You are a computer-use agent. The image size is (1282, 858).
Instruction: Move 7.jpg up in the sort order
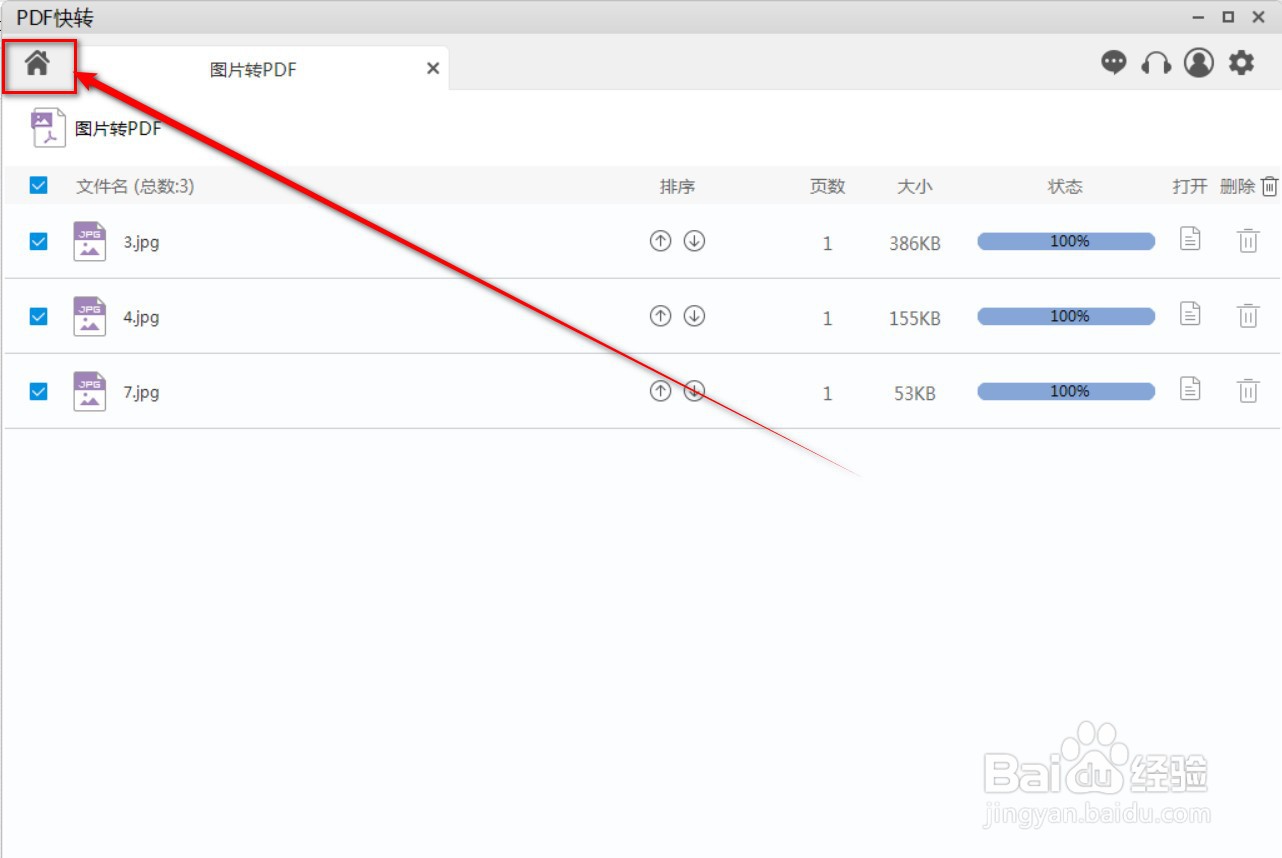[660, 391]
